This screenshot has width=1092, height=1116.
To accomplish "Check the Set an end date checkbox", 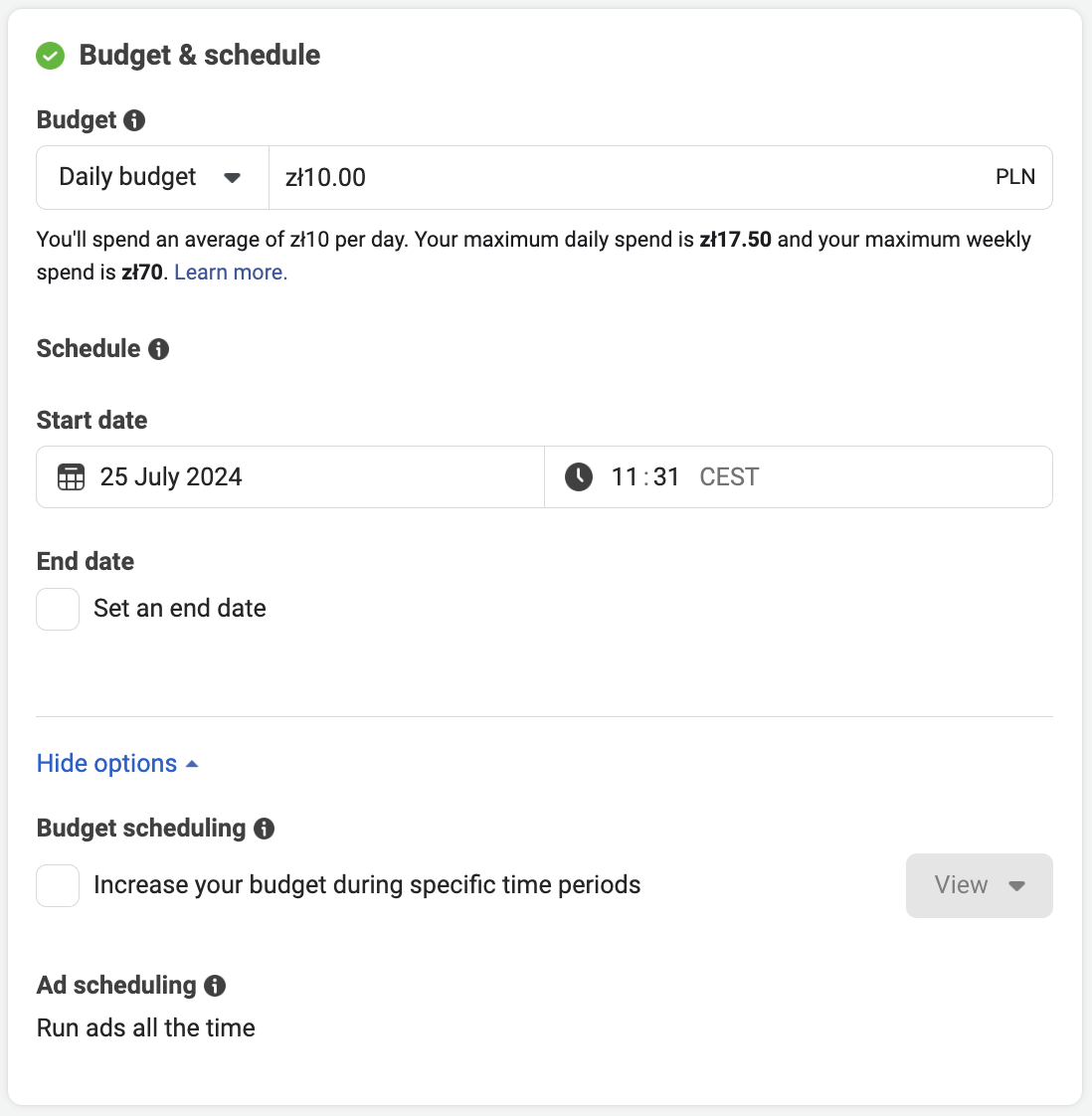I will click(58, 609).
